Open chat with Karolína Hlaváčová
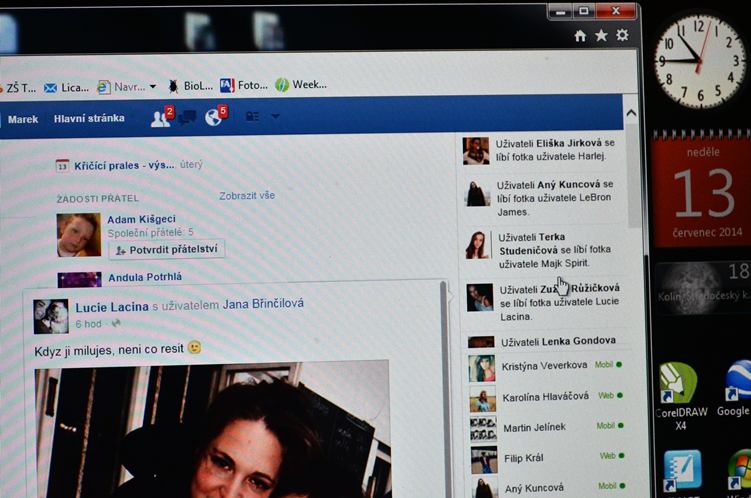The height and width of the screenshot is (498, 751). pos(548,398)
